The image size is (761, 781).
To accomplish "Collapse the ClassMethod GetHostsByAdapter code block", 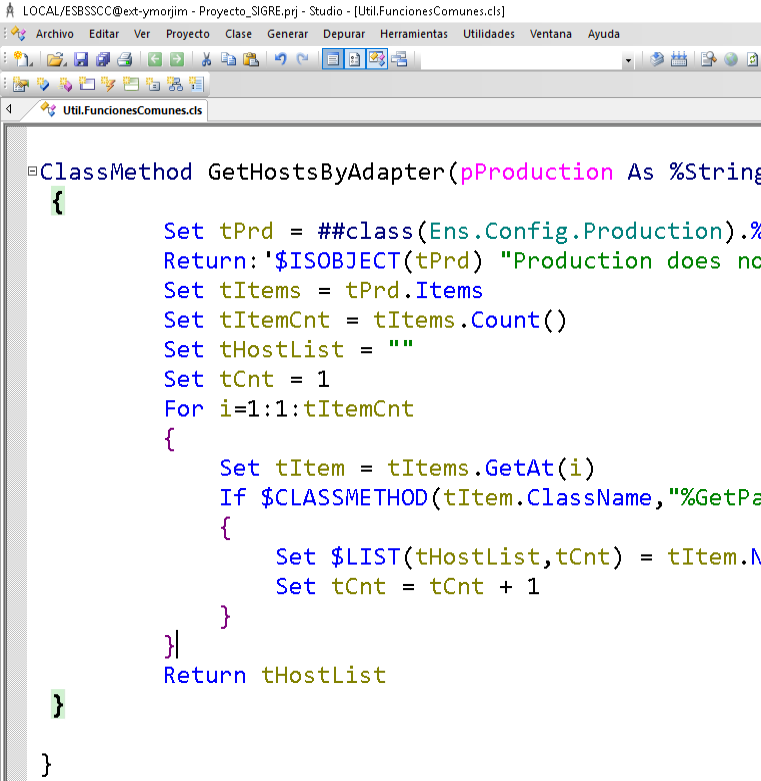I will pos(32,171).
